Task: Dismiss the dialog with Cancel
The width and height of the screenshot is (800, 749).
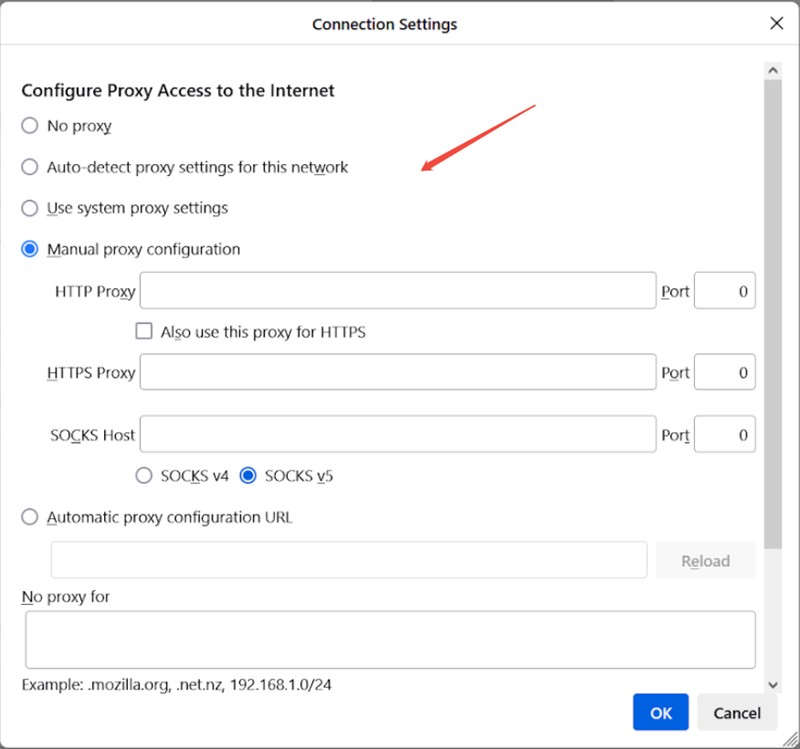Action: pyautogui.click(x=737, y=712)
